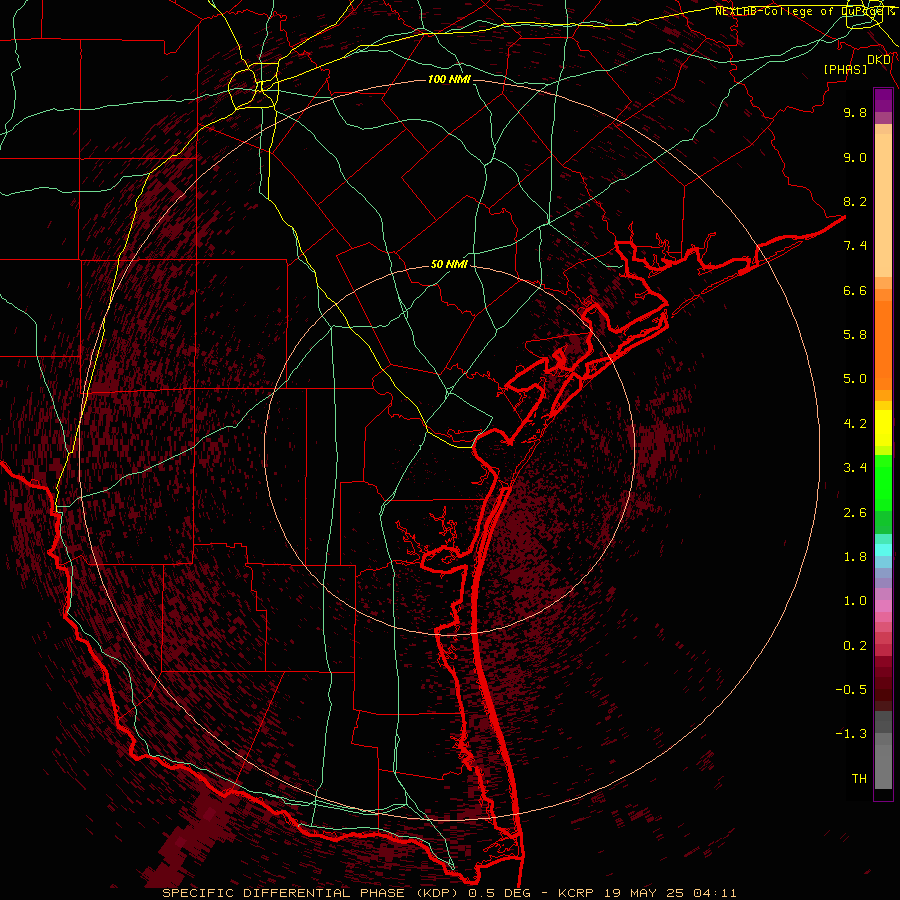Click the "6.6" scale value
The image size is (900, 900).
point(855,290)
